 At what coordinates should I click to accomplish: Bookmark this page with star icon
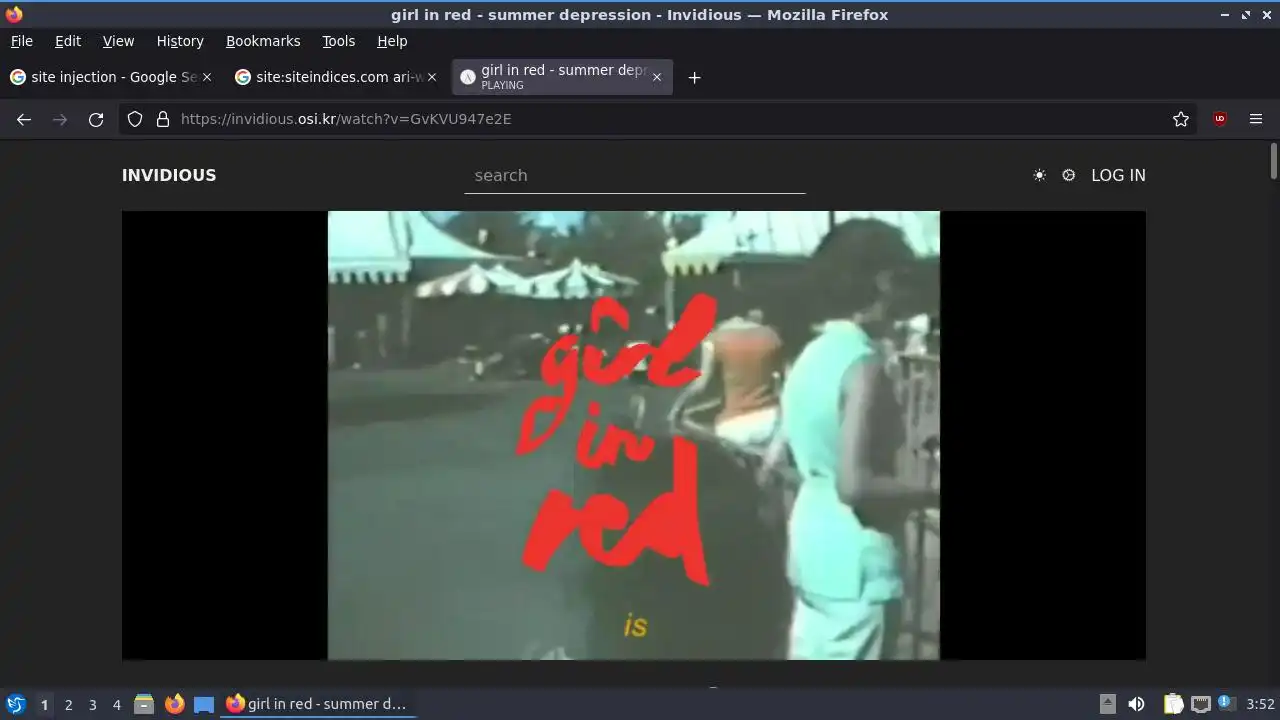(1181, 119)
